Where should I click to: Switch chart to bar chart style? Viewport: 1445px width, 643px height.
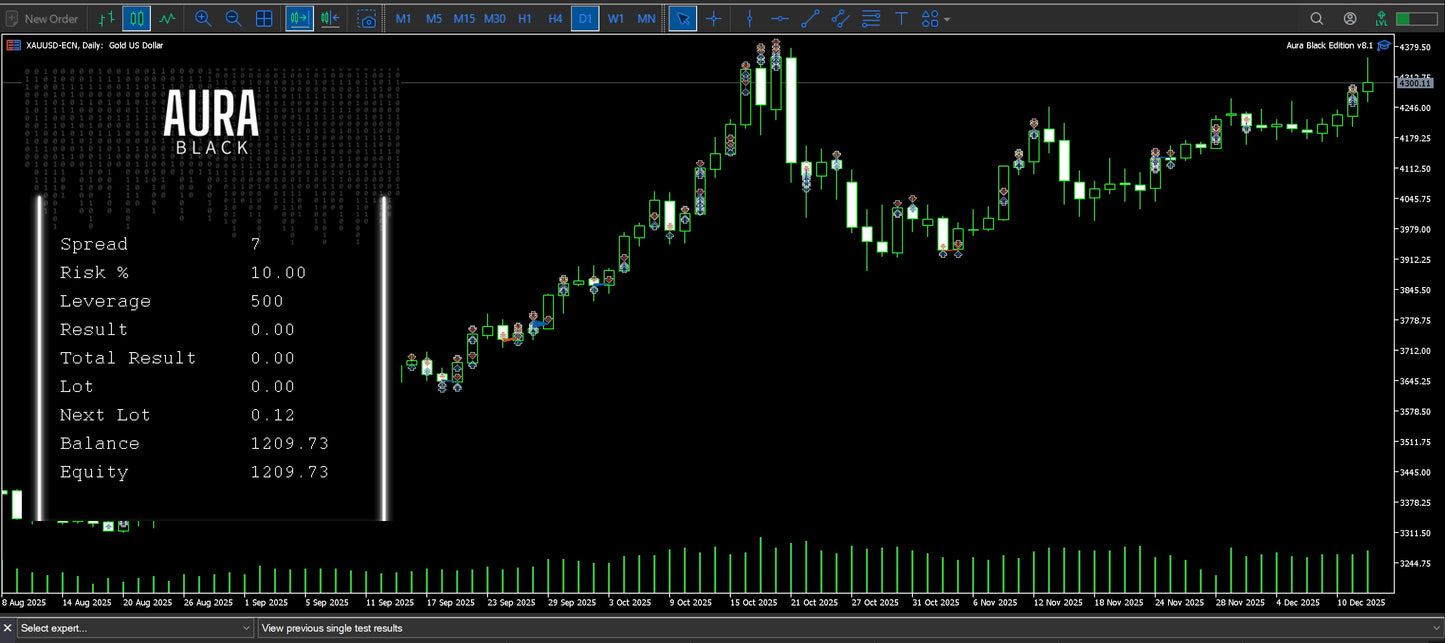[x=107, y=18]
